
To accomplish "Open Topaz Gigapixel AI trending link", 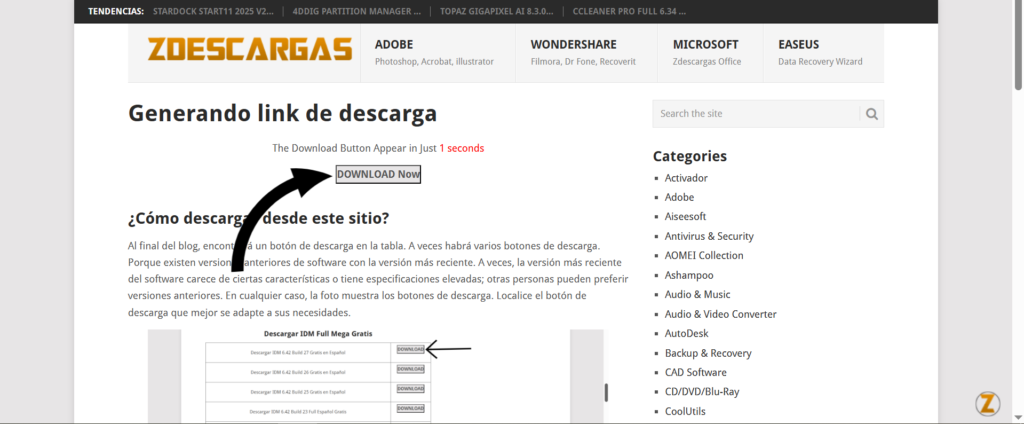I will click(x=497, y=11).
